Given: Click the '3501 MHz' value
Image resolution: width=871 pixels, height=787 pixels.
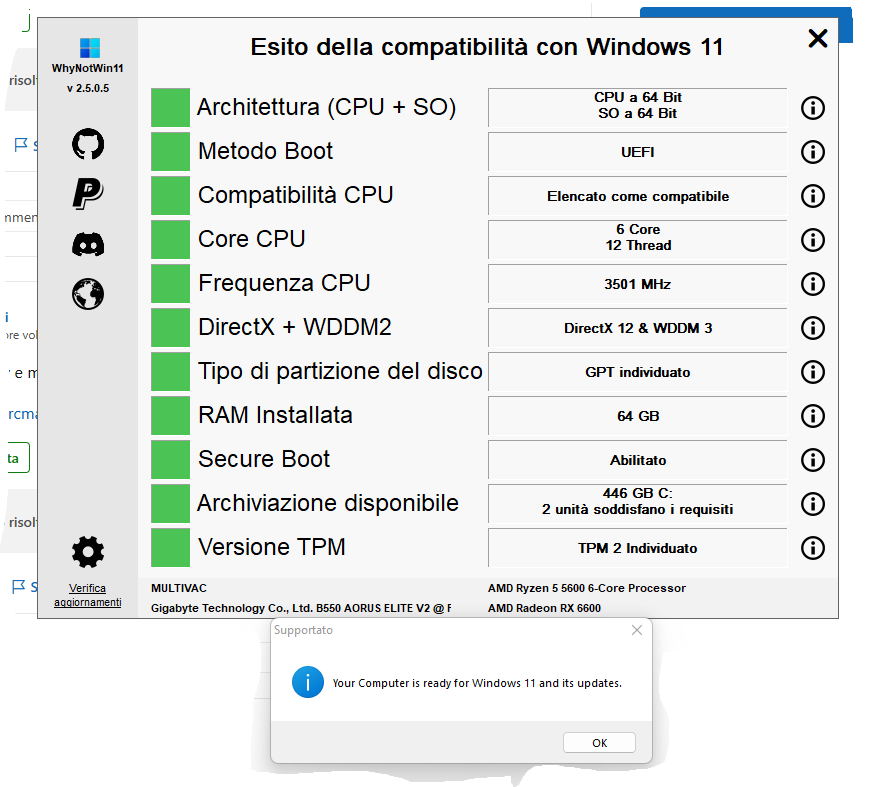Looking at the screenshot, I should click(638, 284).
